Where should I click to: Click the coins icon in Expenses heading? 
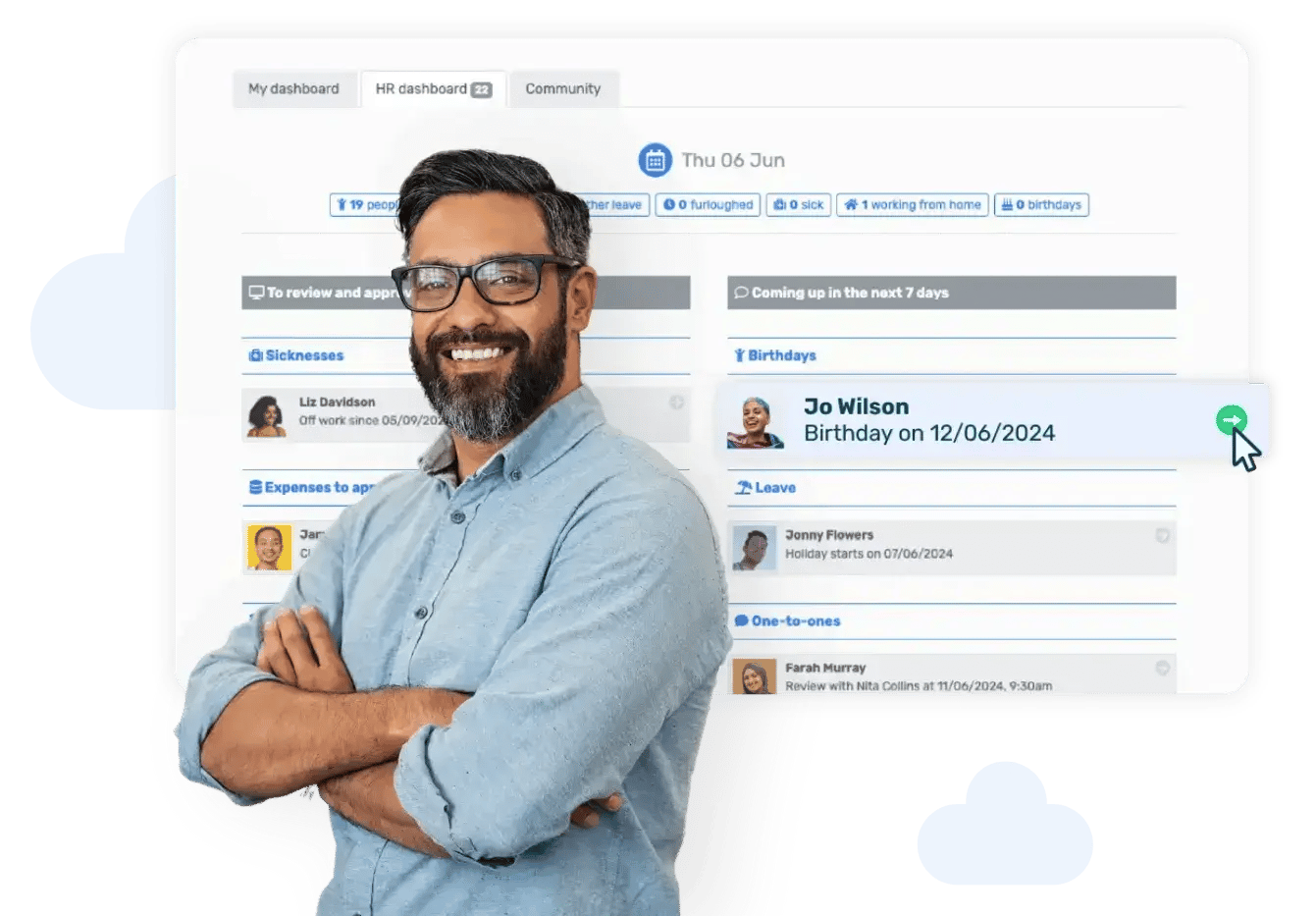coord(255,487)
